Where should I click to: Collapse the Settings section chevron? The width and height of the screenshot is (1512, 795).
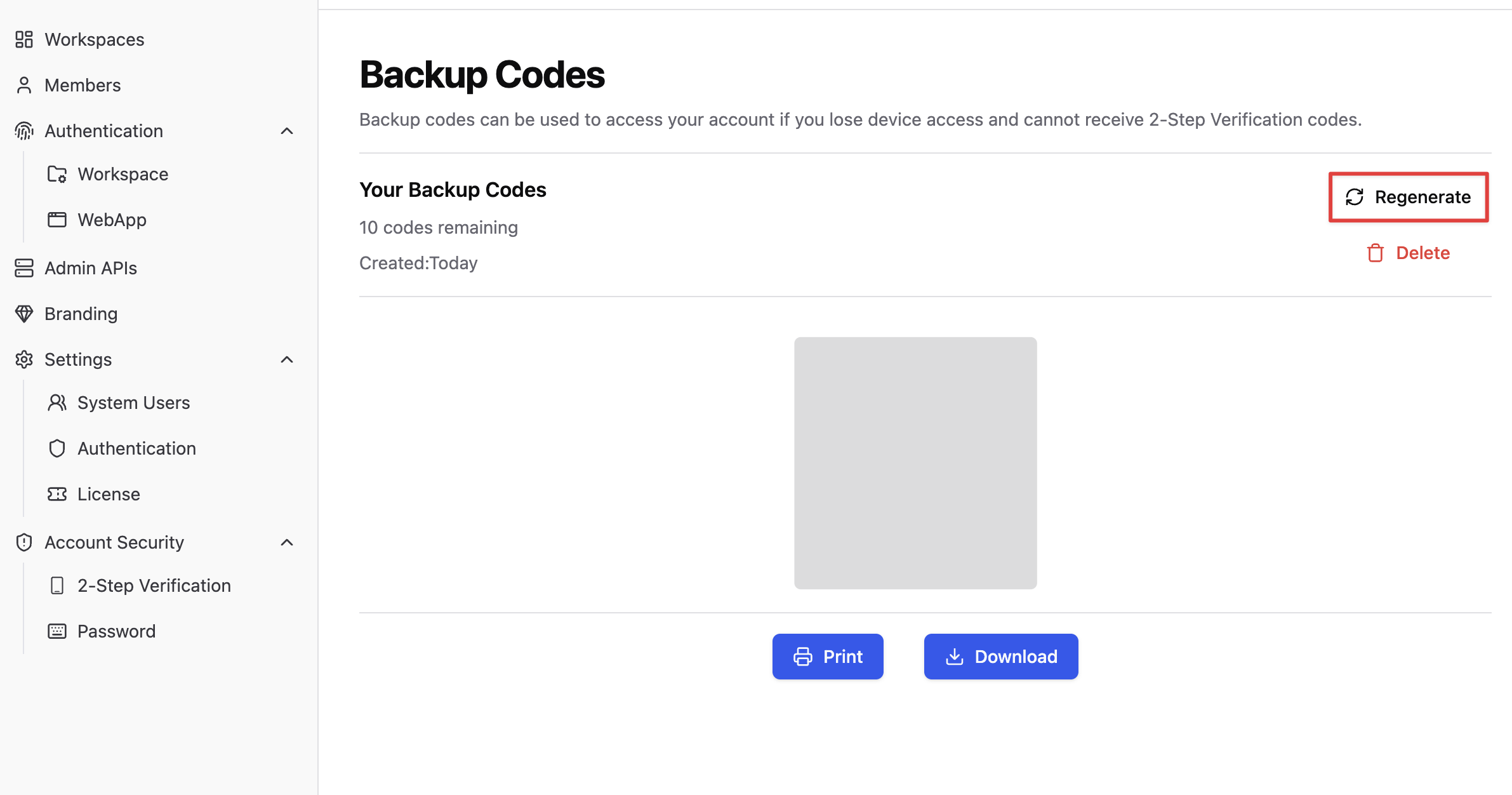(287, 359)
